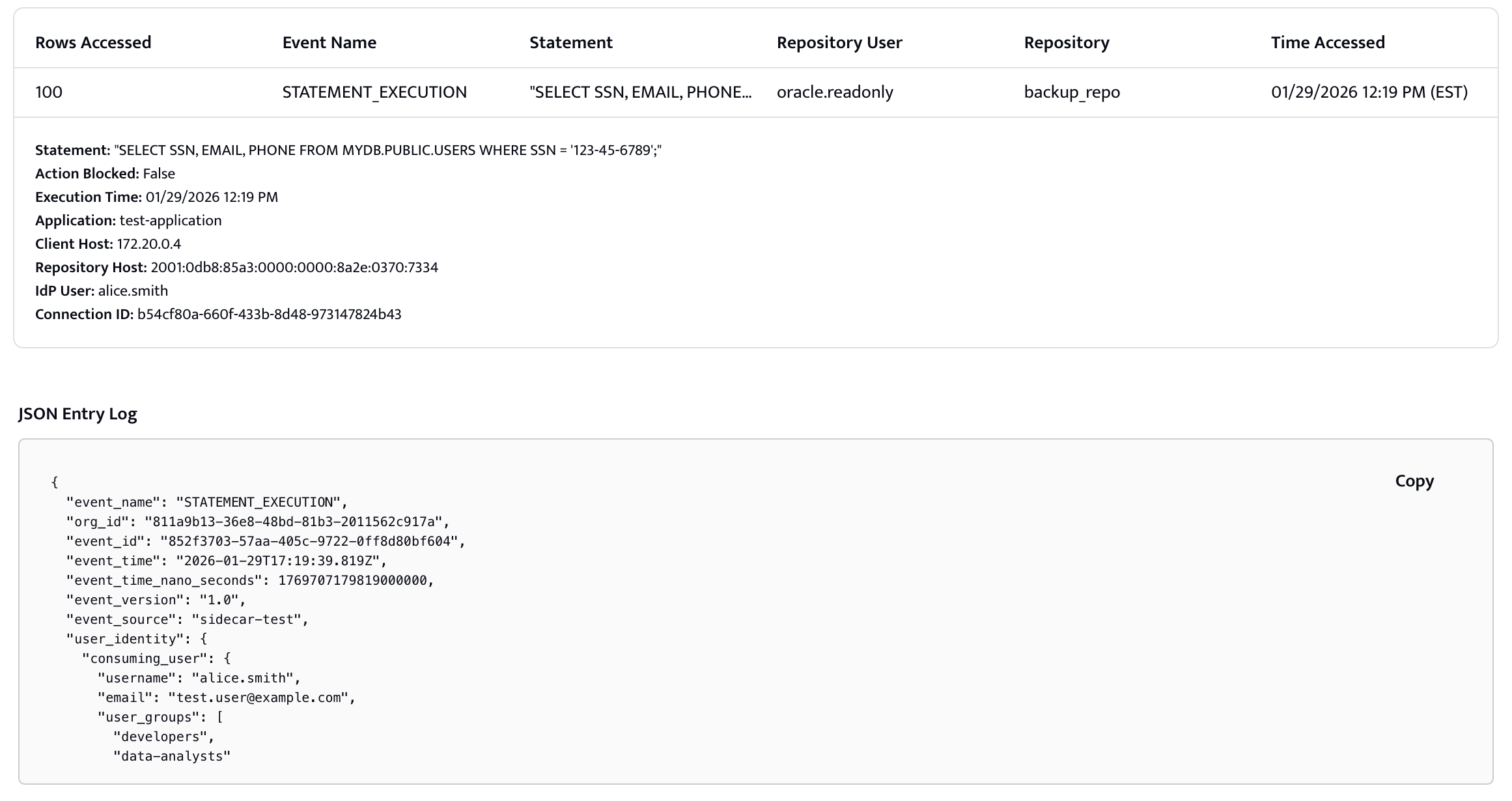The height and width of the screenshot is (801, 1512).
Task: Click the 01/29/2026 12:19 PM (EST) cell
Action: [1369, 92]
